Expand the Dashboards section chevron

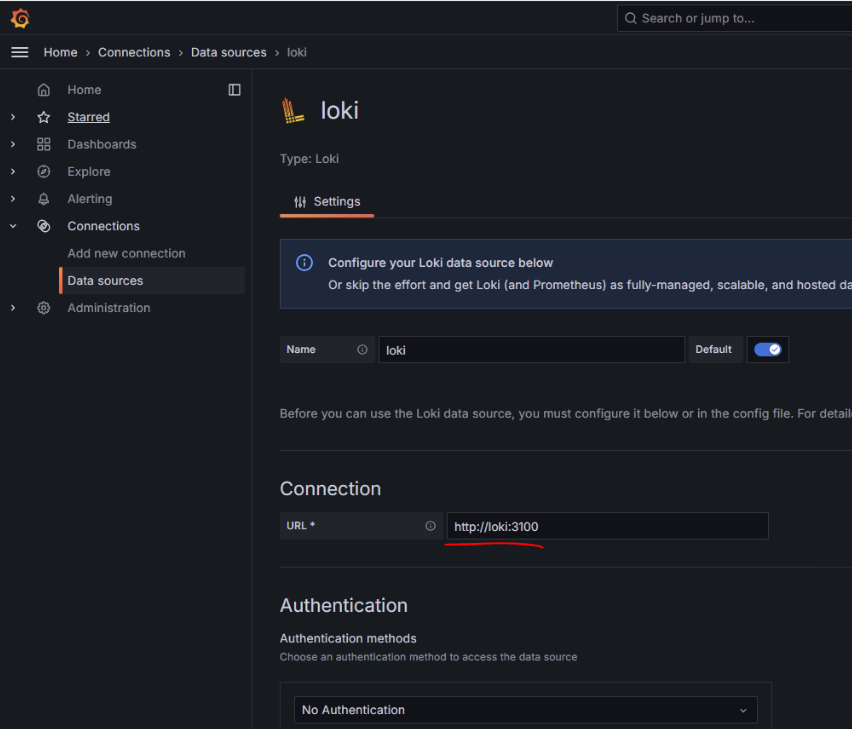click(13, 144)
